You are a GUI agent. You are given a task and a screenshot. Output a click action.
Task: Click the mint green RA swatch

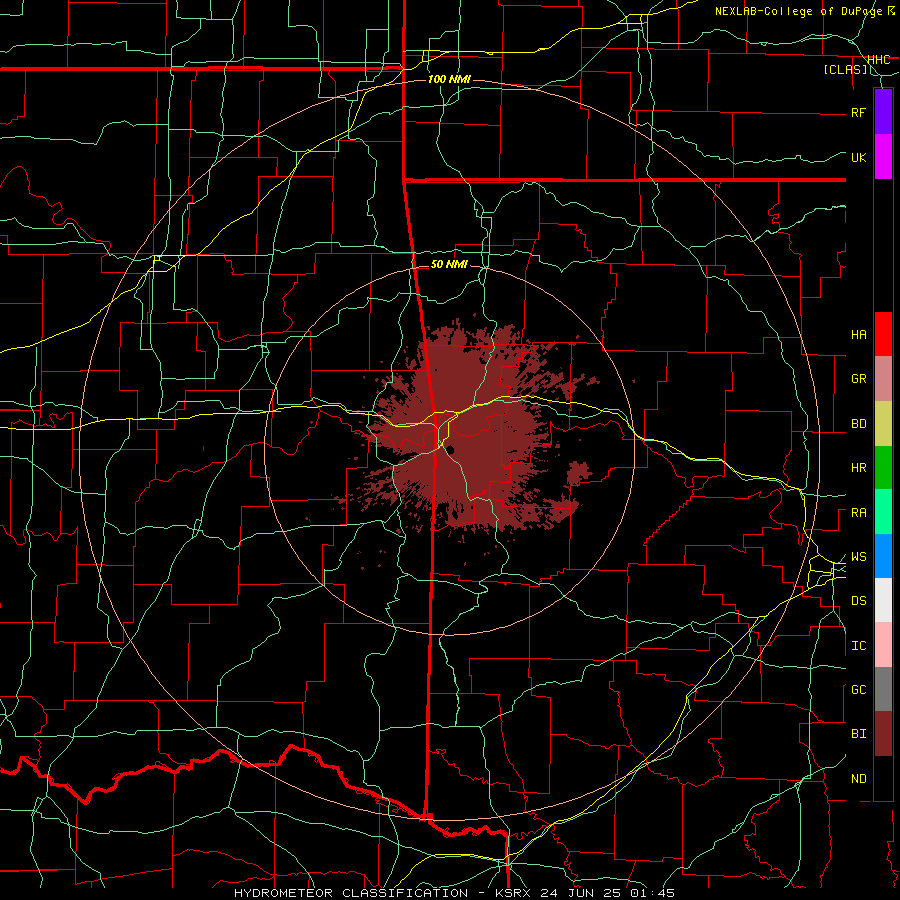pos(883,512)
